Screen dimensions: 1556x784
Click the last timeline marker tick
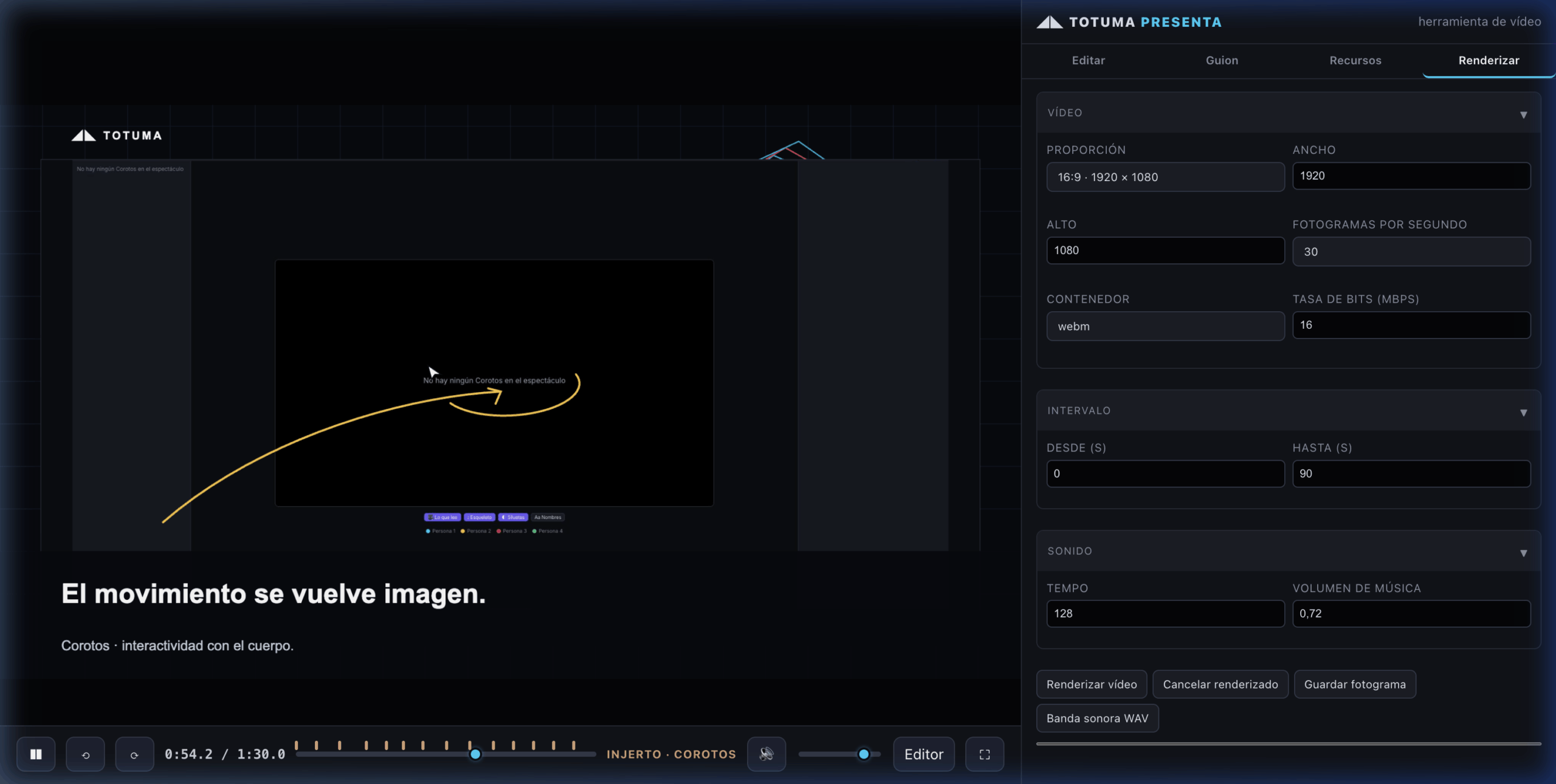pos(573,745)
